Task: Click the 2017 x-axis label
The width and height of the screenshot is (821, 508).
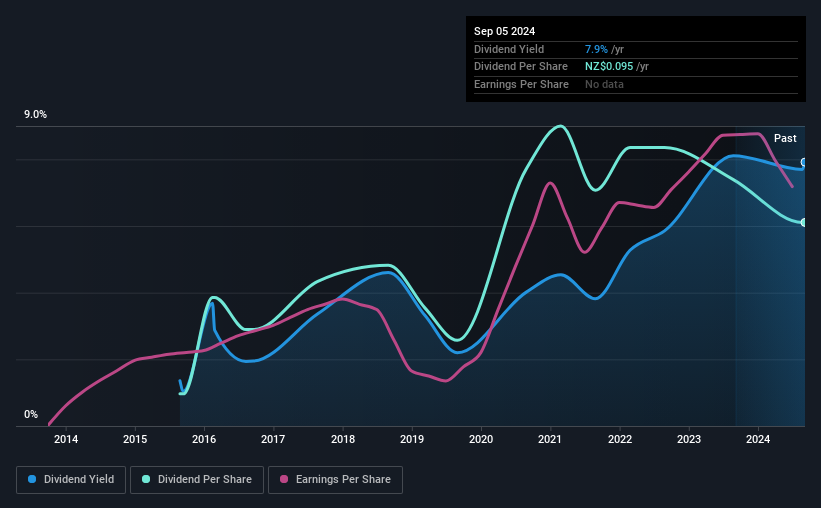Action: (x=273, y=439)
